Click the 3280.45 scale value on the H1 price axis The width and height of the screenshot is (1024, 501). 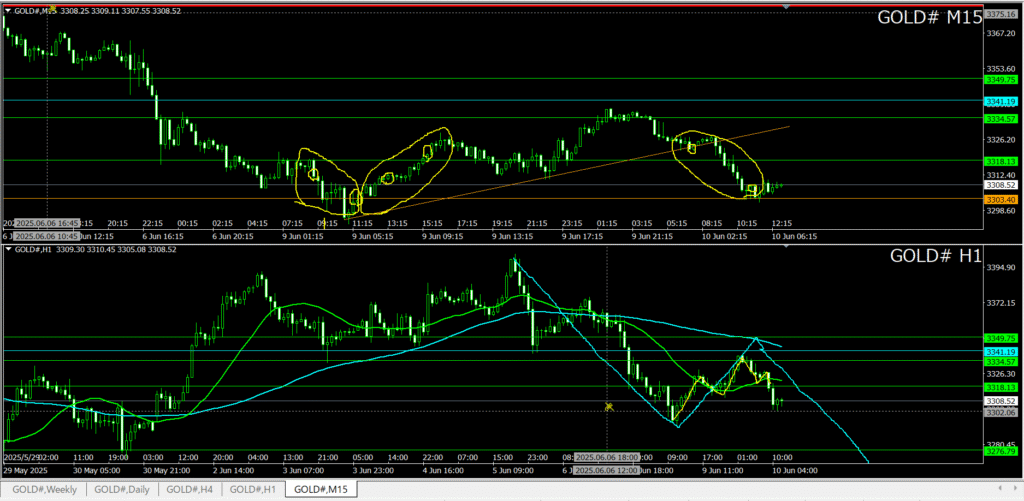(999, 445)
